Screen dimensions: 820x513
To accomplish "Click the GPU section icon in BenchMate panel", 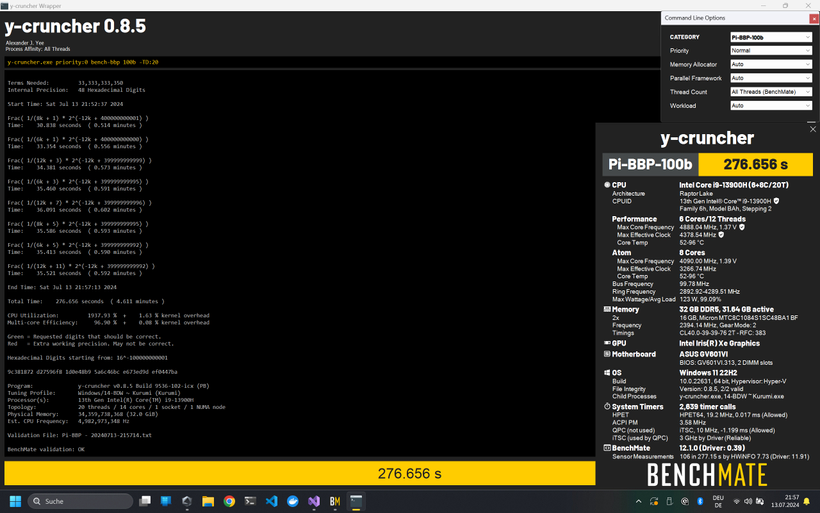I will click(607, 343).
